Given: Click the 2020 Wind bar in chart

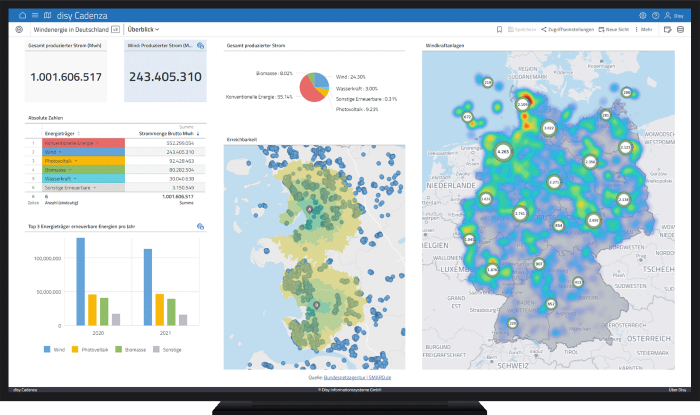Looking at the screenshot, I should (x=80, y=282).
